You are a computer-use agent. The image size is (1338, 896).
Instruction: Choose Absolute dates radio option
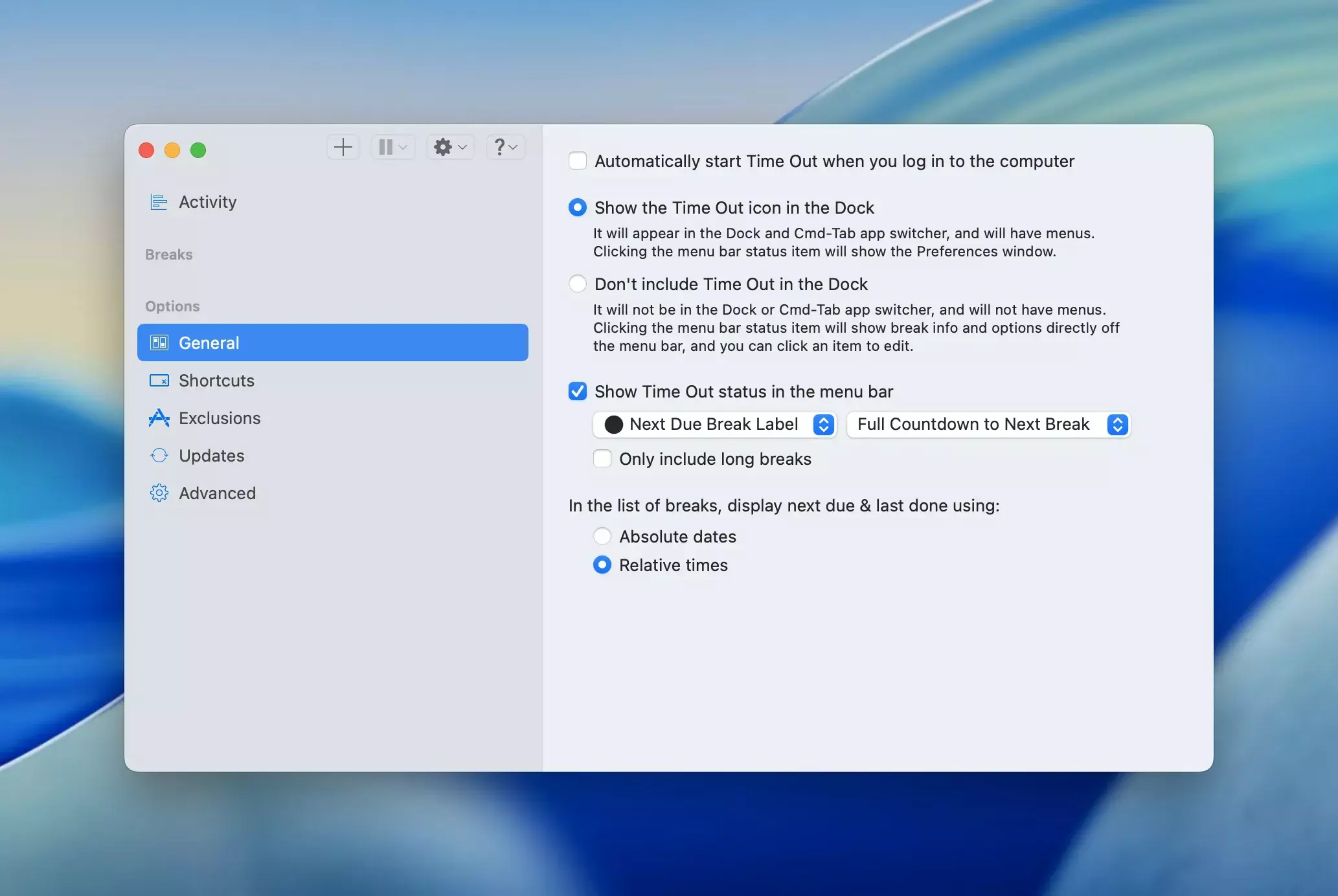pyautogui.click(x=602, y=537)
